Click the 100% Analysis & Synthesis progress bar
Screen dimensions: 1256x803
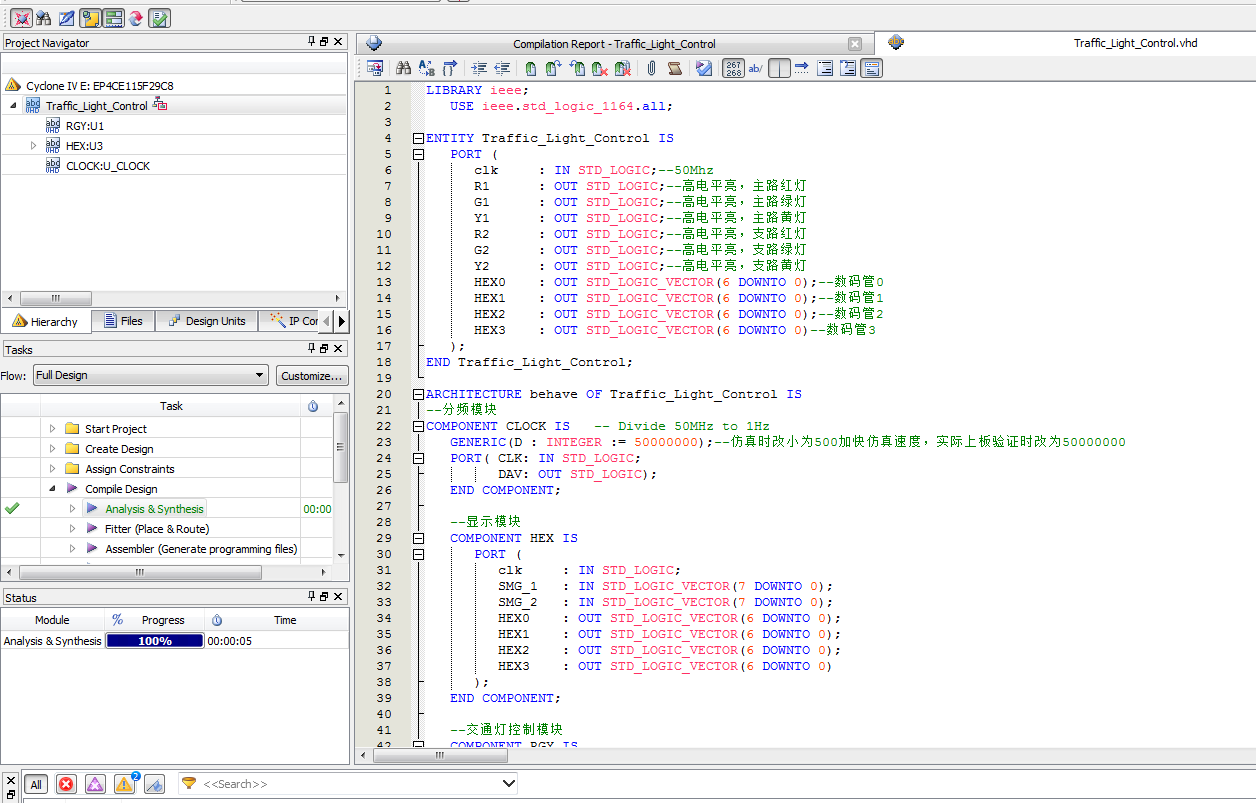[155, 641]
